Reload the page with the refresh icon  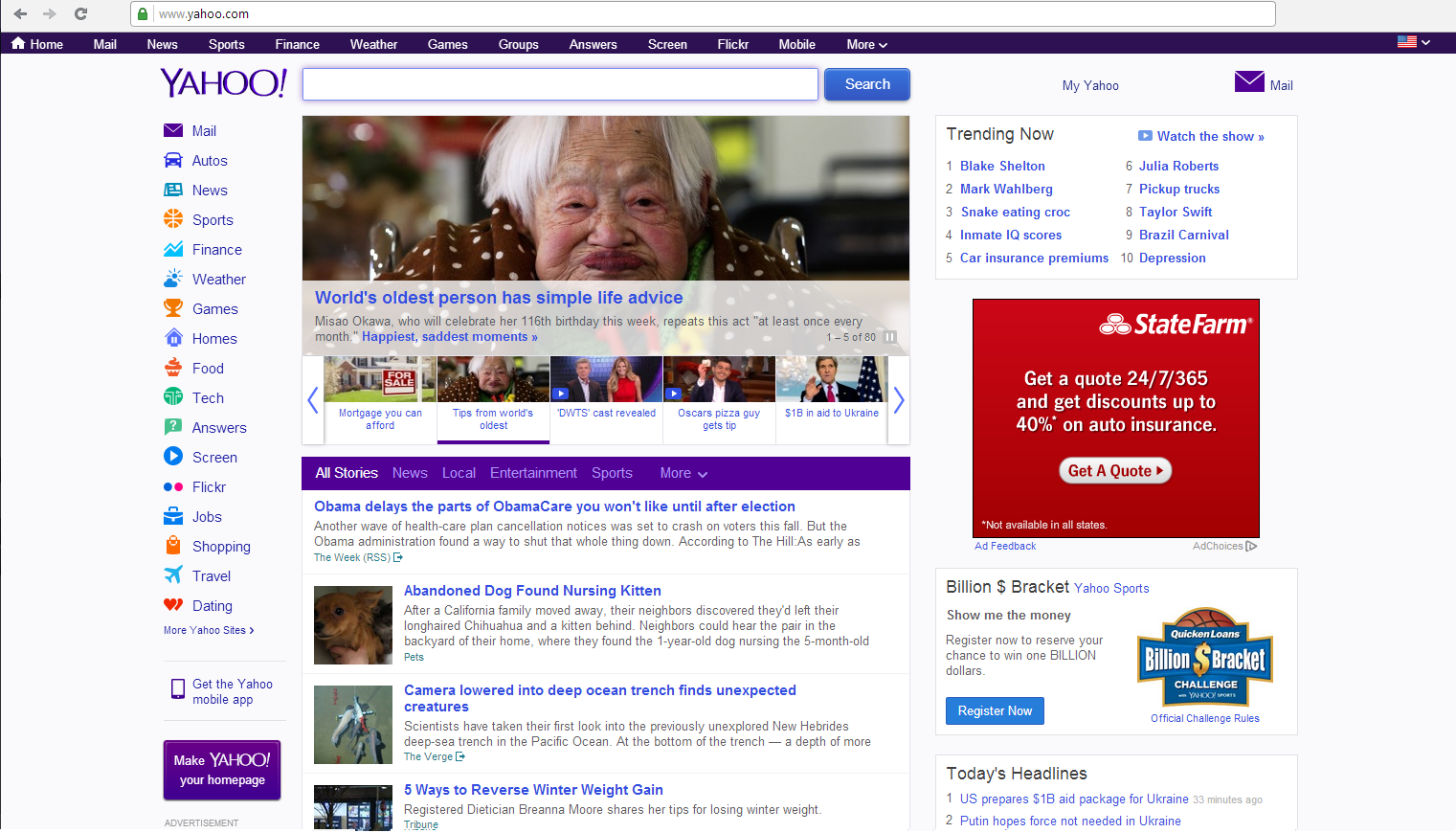pyautogui.click(x=80, y=14)
